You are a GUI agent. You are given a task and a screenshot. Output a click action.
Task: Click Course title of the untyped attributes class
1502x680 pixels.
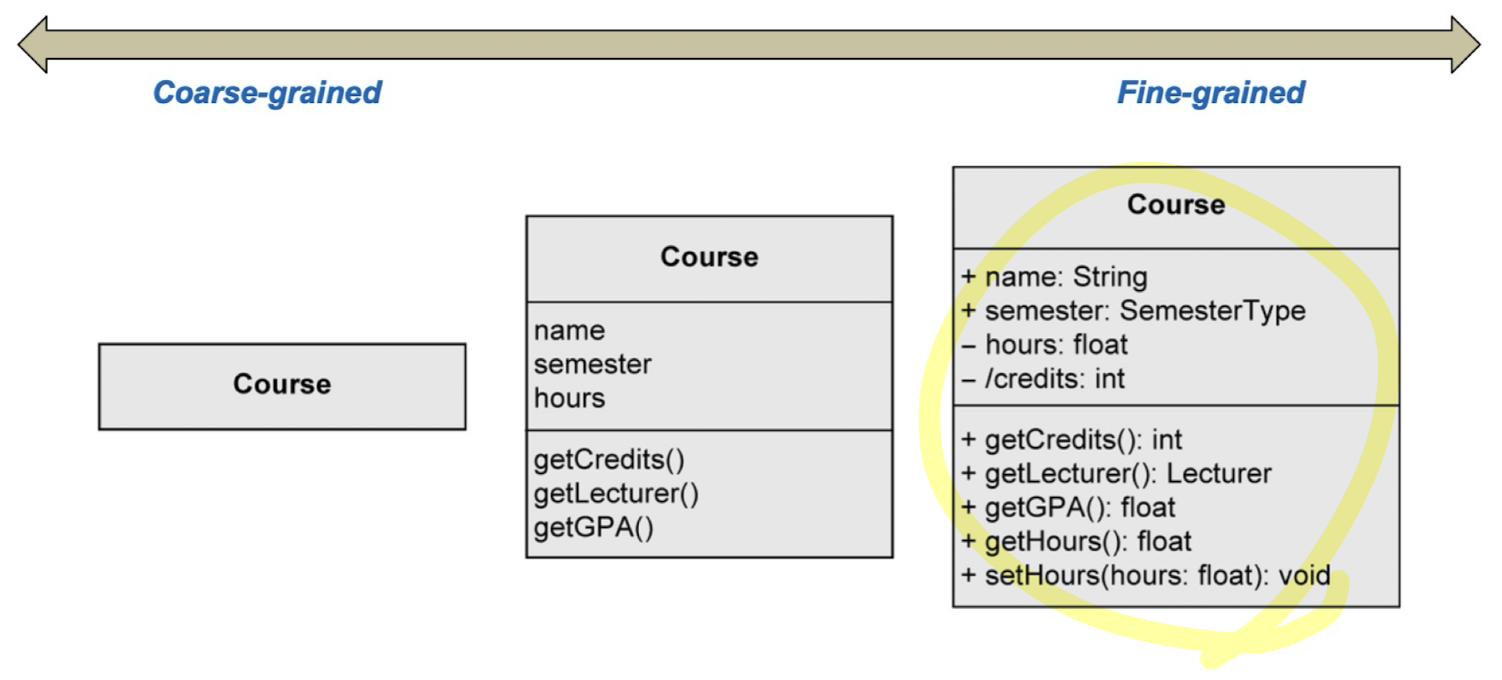click(x=709, y=257)
